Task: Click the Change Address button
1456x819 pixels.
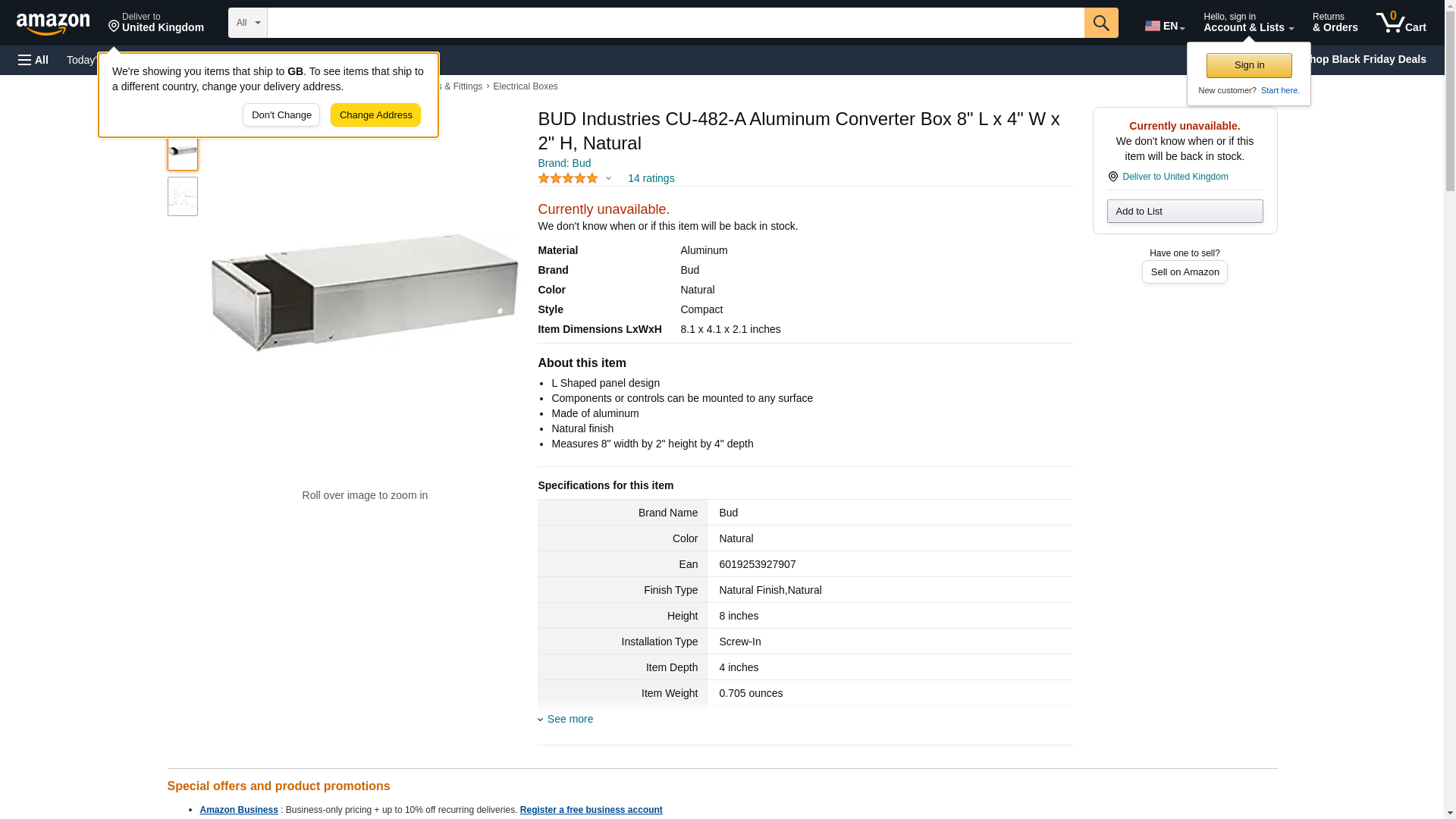Action: [x=375, y=115]
